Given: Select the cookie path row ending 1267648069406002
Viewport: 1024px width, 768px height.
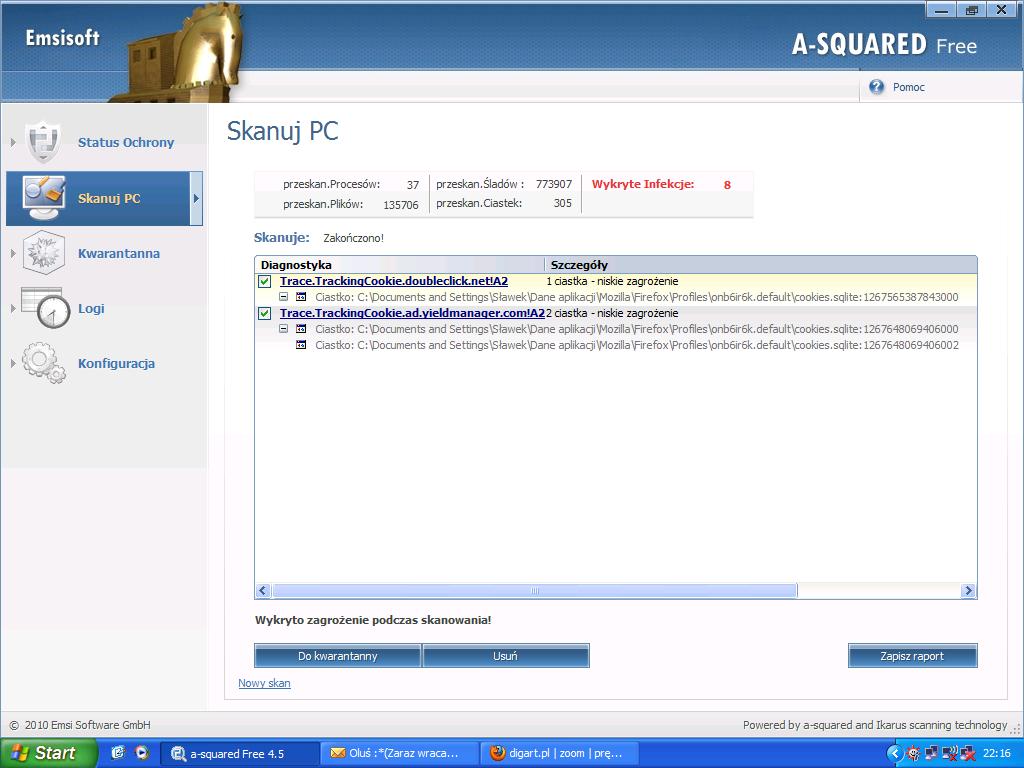Looking at the screenshot, I should click(637, 345).
